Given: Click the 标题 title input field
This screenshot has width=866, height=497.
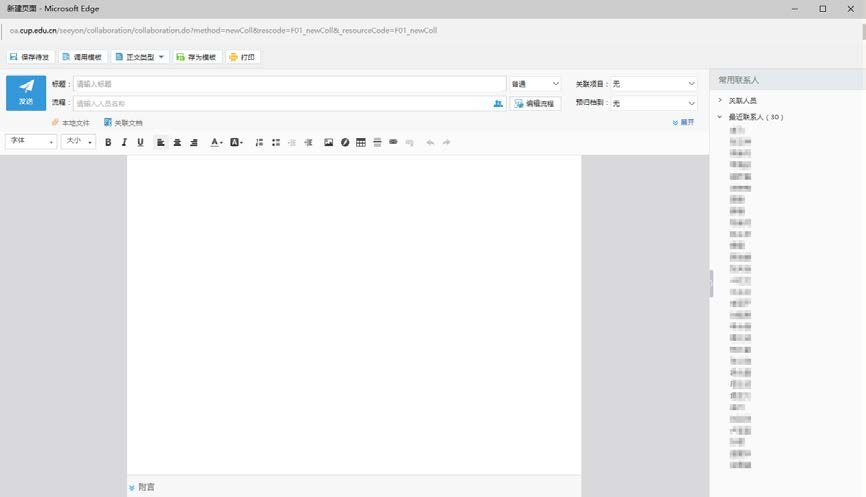Looking at the screenshot, I should tap(289, 84).
